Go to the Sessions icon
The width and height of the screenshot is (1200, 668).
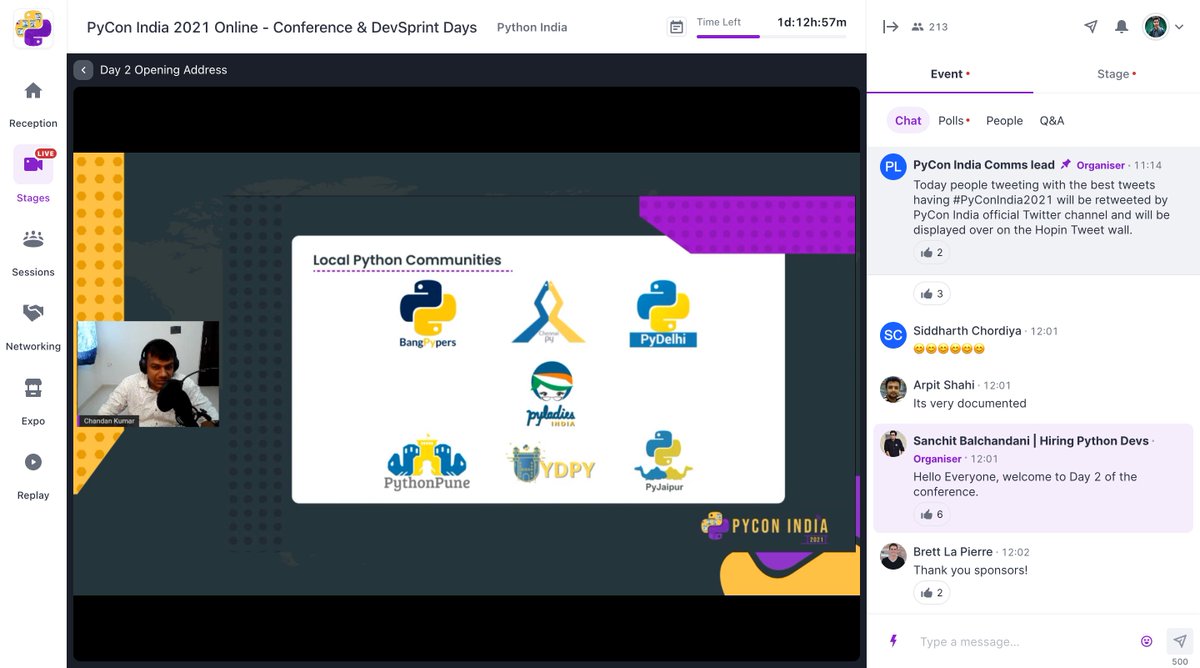[33, 239]
